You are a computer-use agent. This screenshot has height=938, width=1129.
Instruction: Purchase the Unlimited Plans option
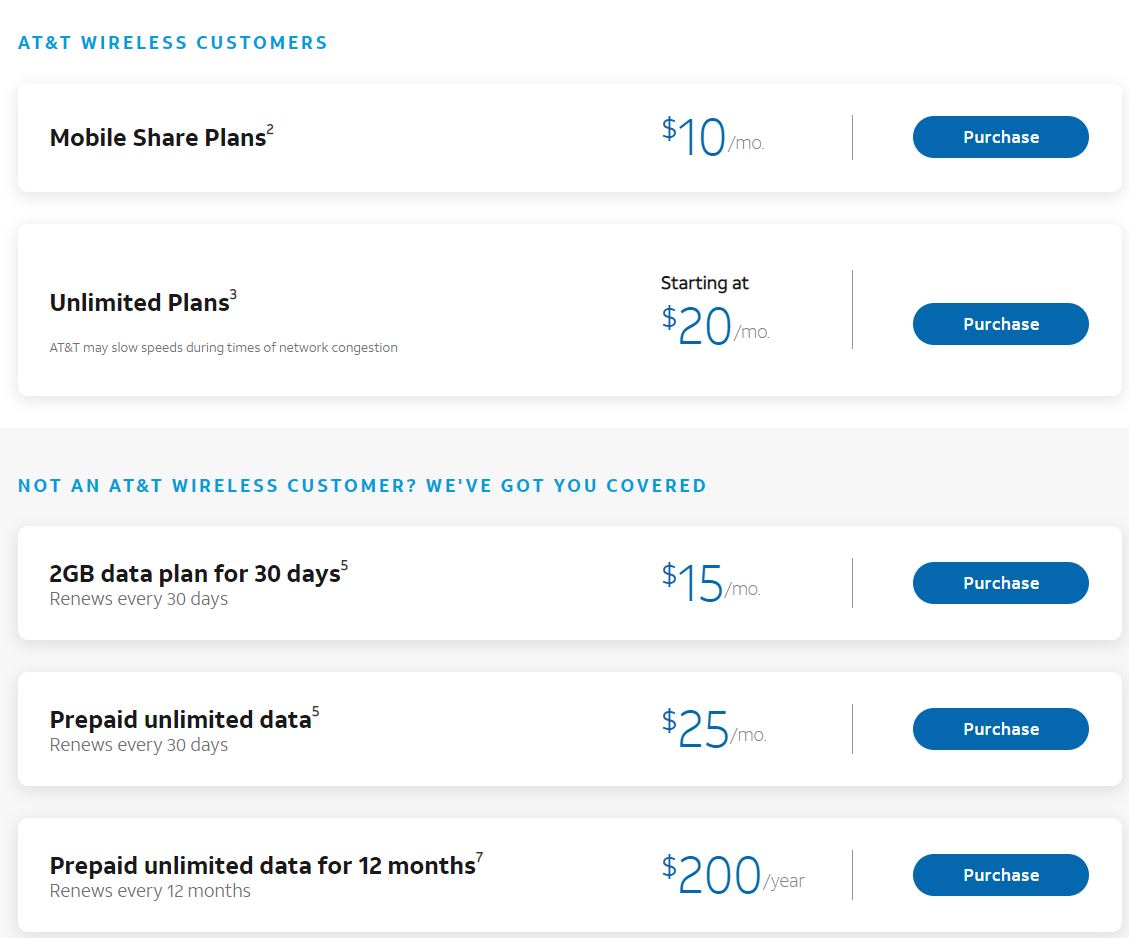pos(1000,324)
